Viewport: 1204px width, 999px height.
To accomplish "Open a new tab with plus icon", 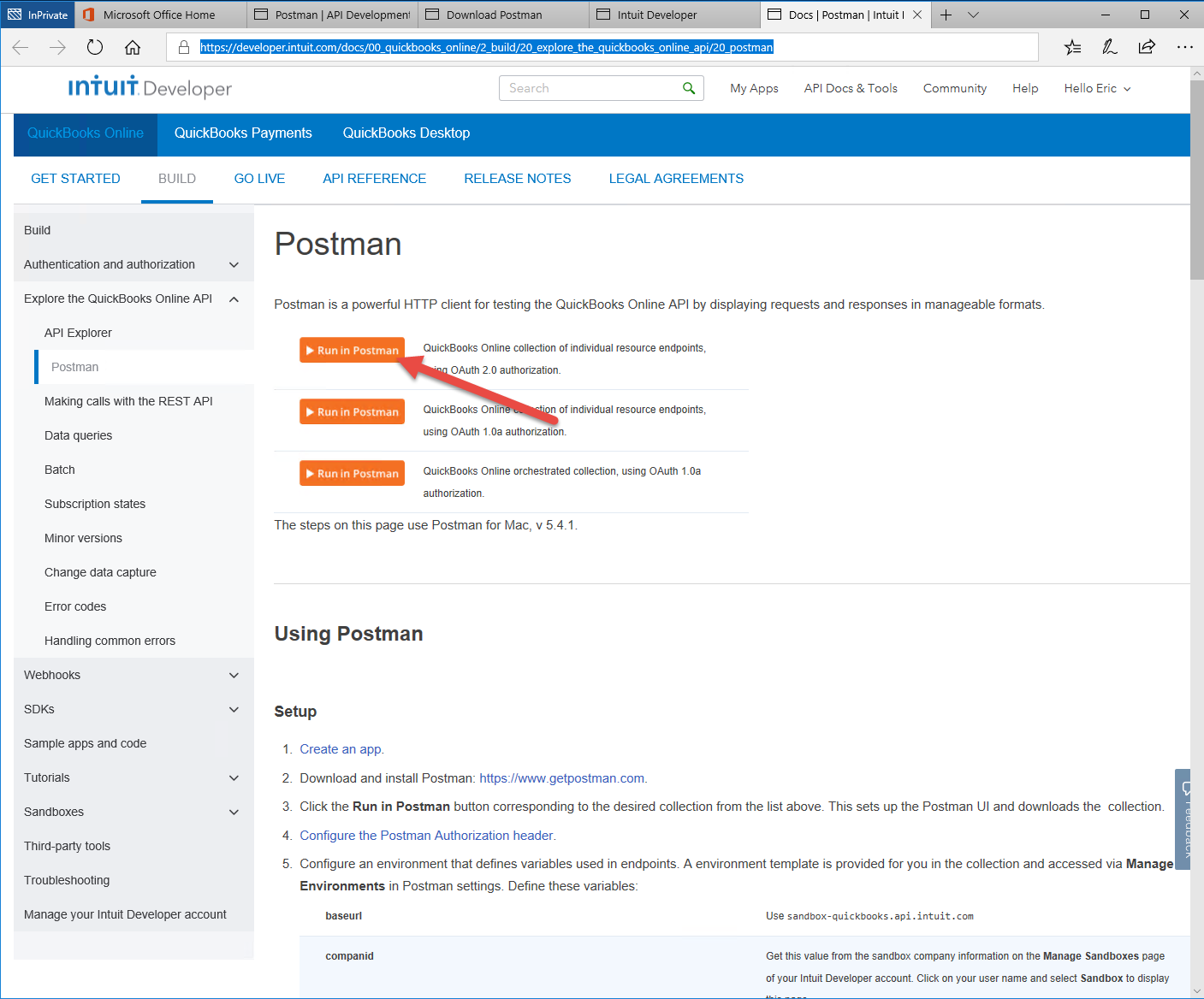I will coord(946,15).
